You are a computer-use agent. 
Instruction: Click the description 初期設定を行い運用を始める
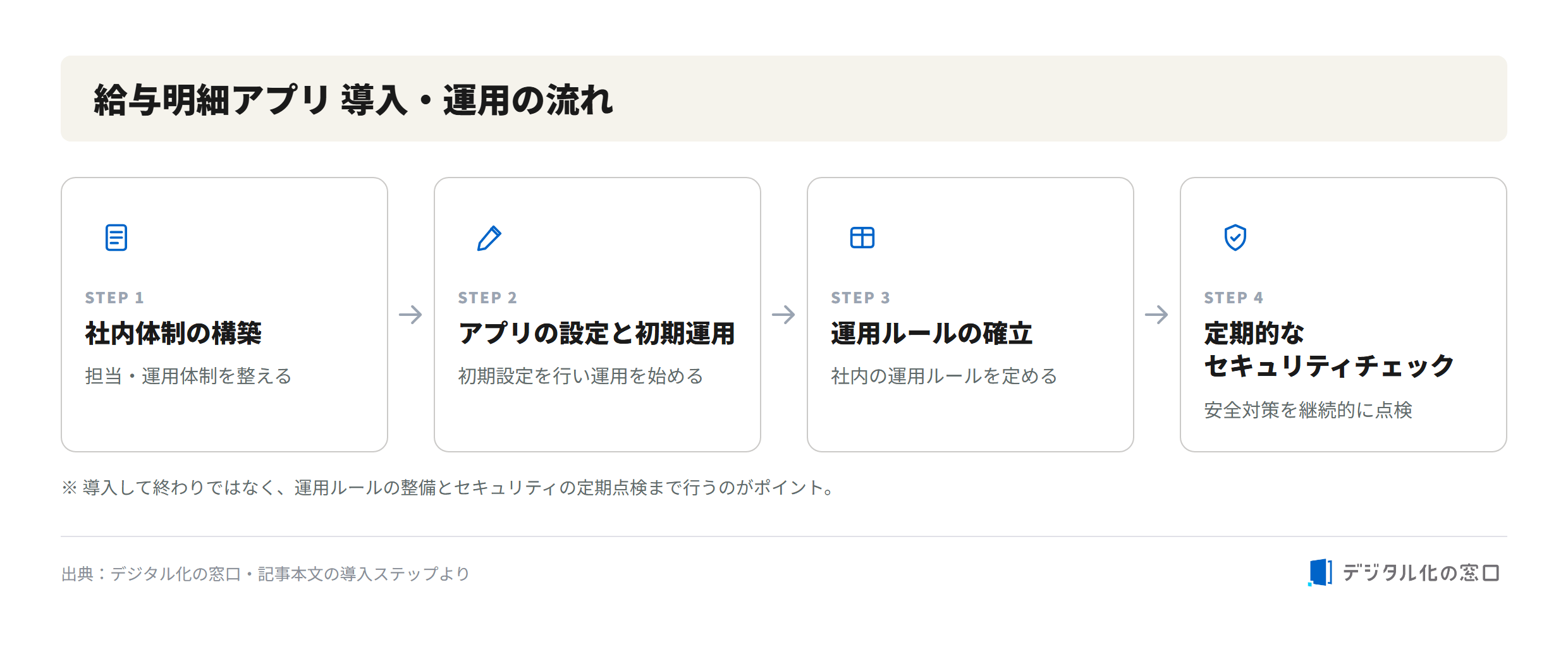pyautogui.click(x=581, y=376)
